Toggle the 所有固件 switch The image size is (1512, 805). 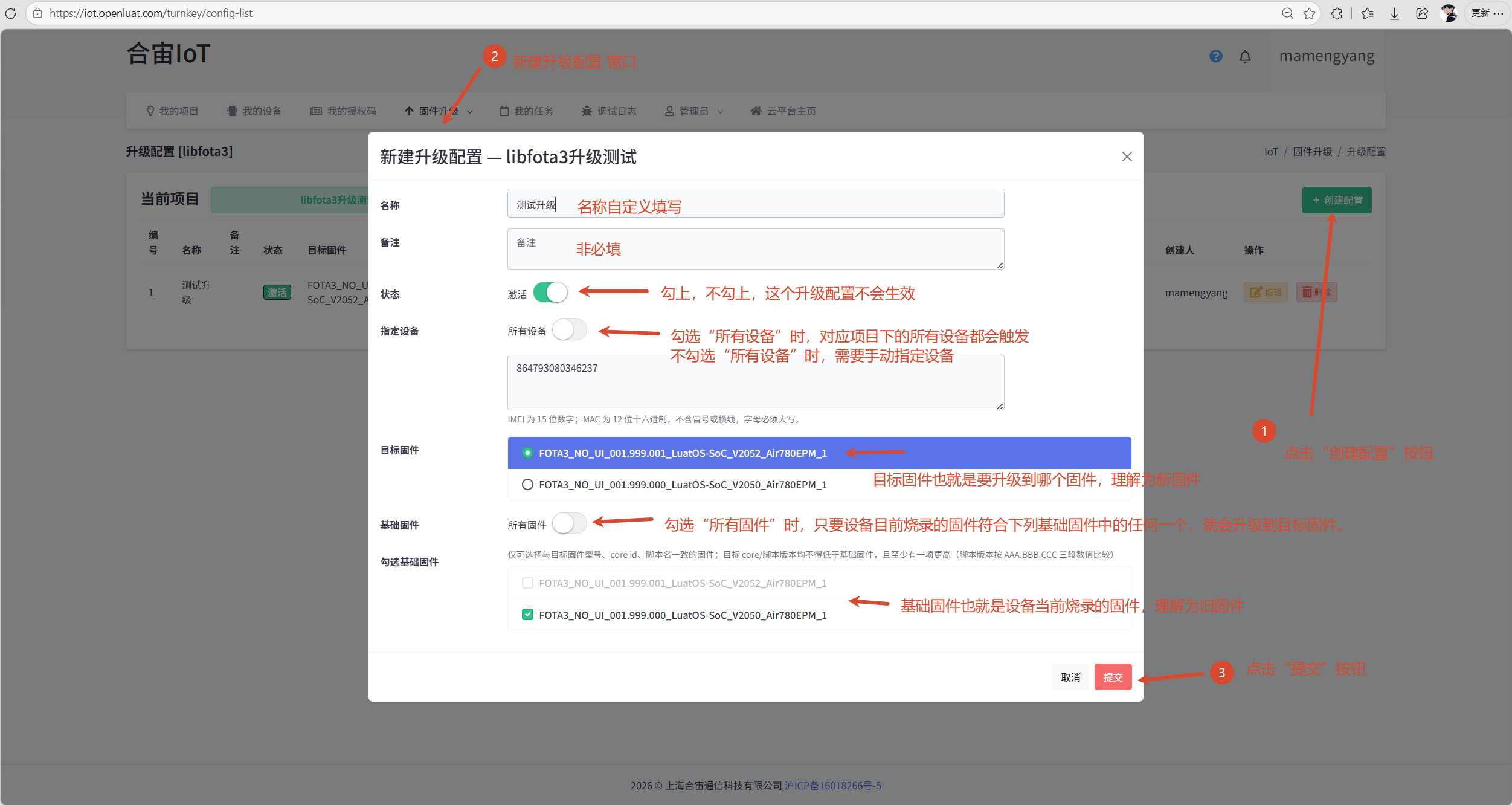coord(569,523)
